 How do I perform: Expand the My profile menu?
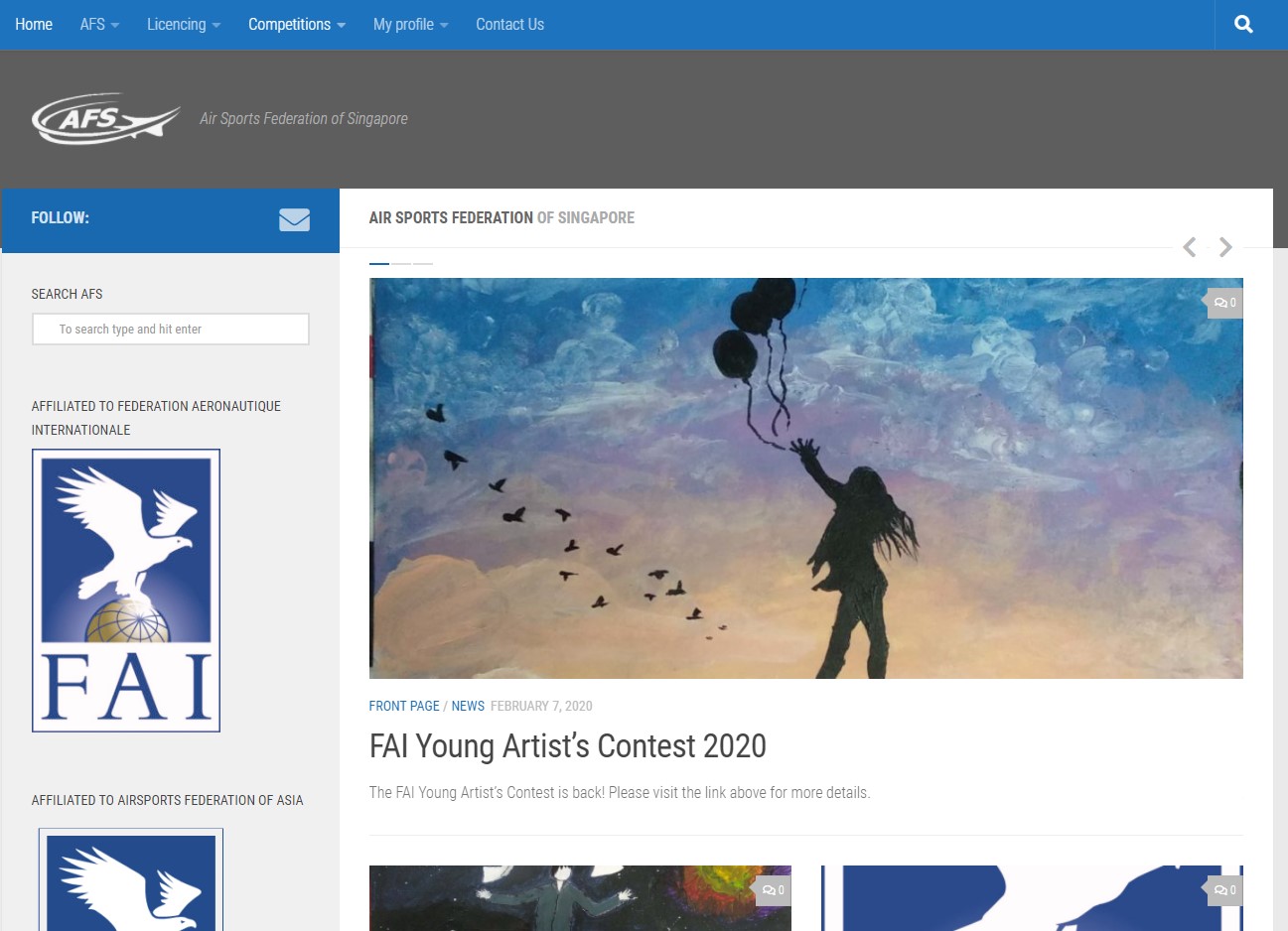pyautogui.click(x=410, y=25)
